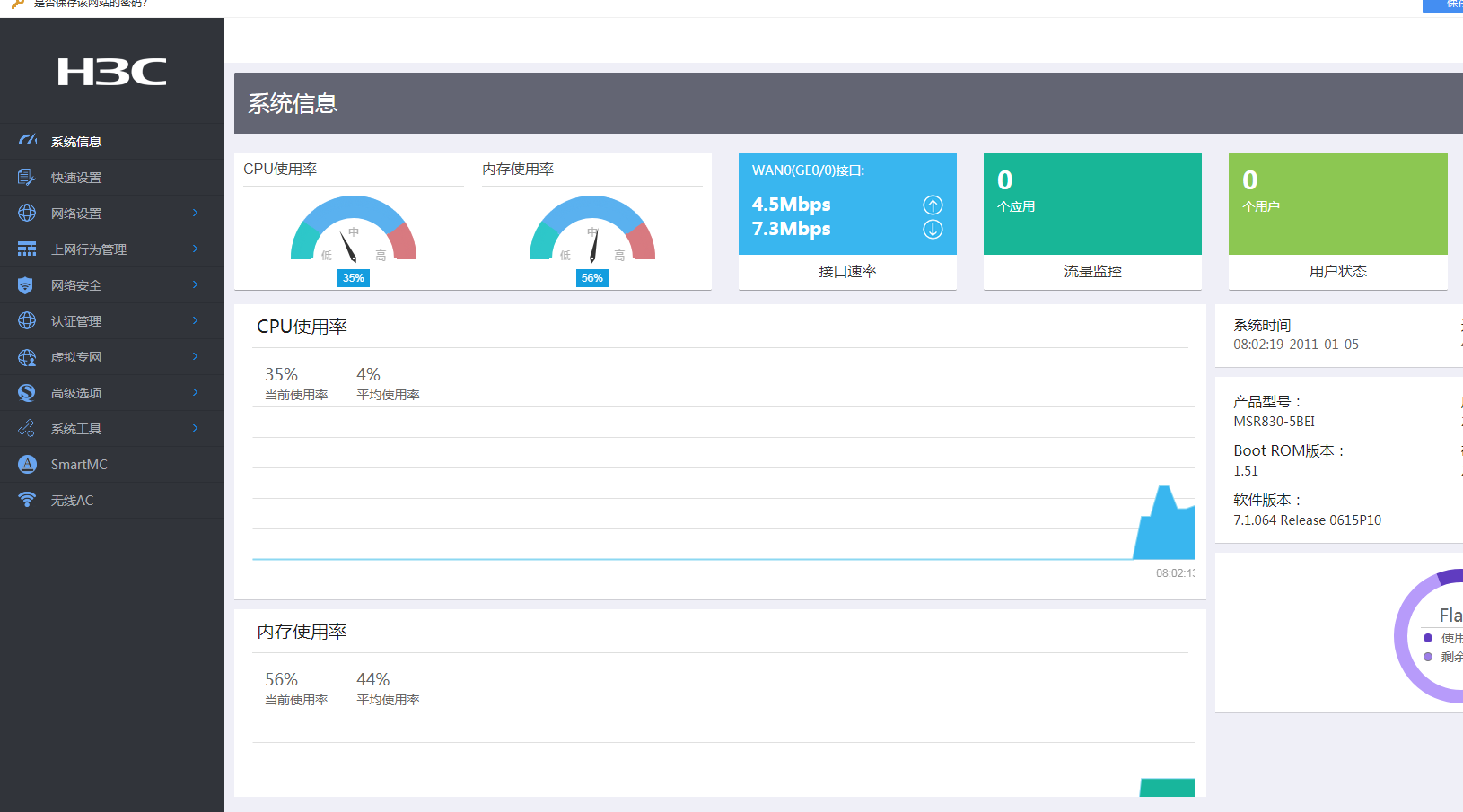1463x812 pixels.
Task: Click the 无线AC wifi icon
Action: coord(28,500)
